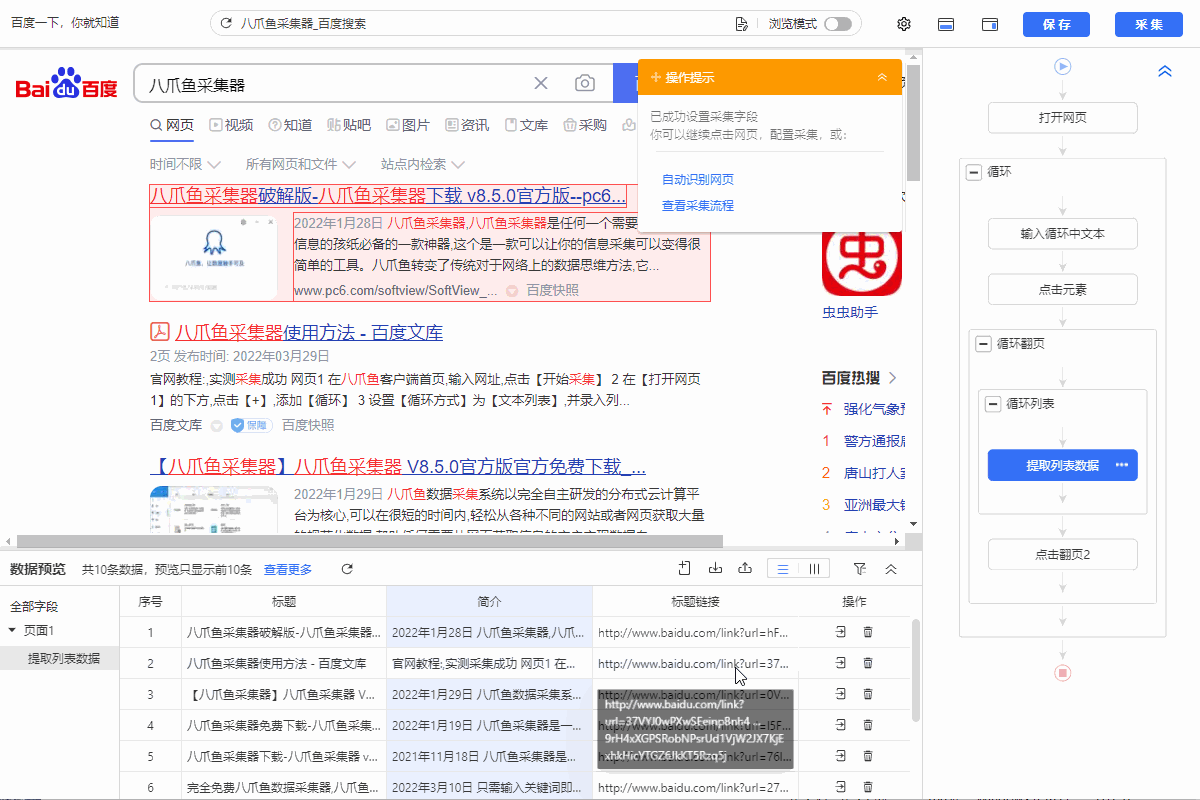Click the 自动识别网页 link

point(698,180)
